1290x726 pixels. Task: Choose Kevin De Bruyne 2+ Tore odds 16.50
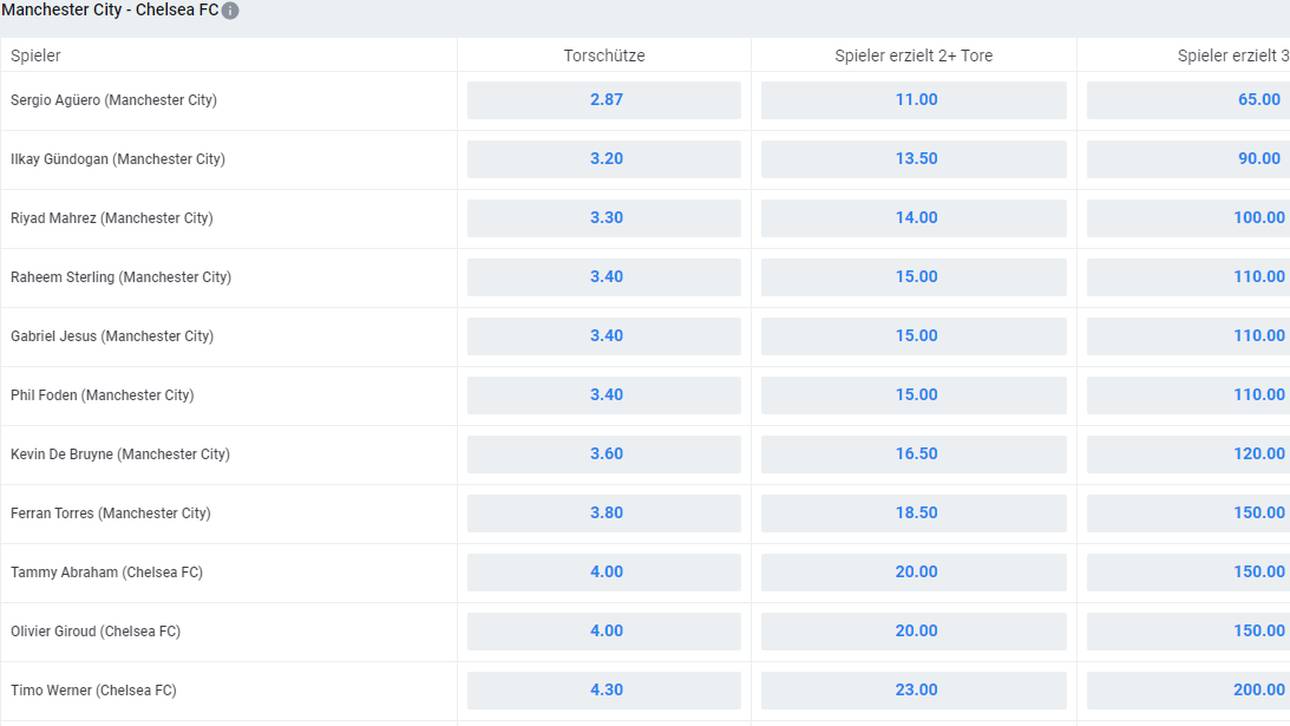pos(914,454)
